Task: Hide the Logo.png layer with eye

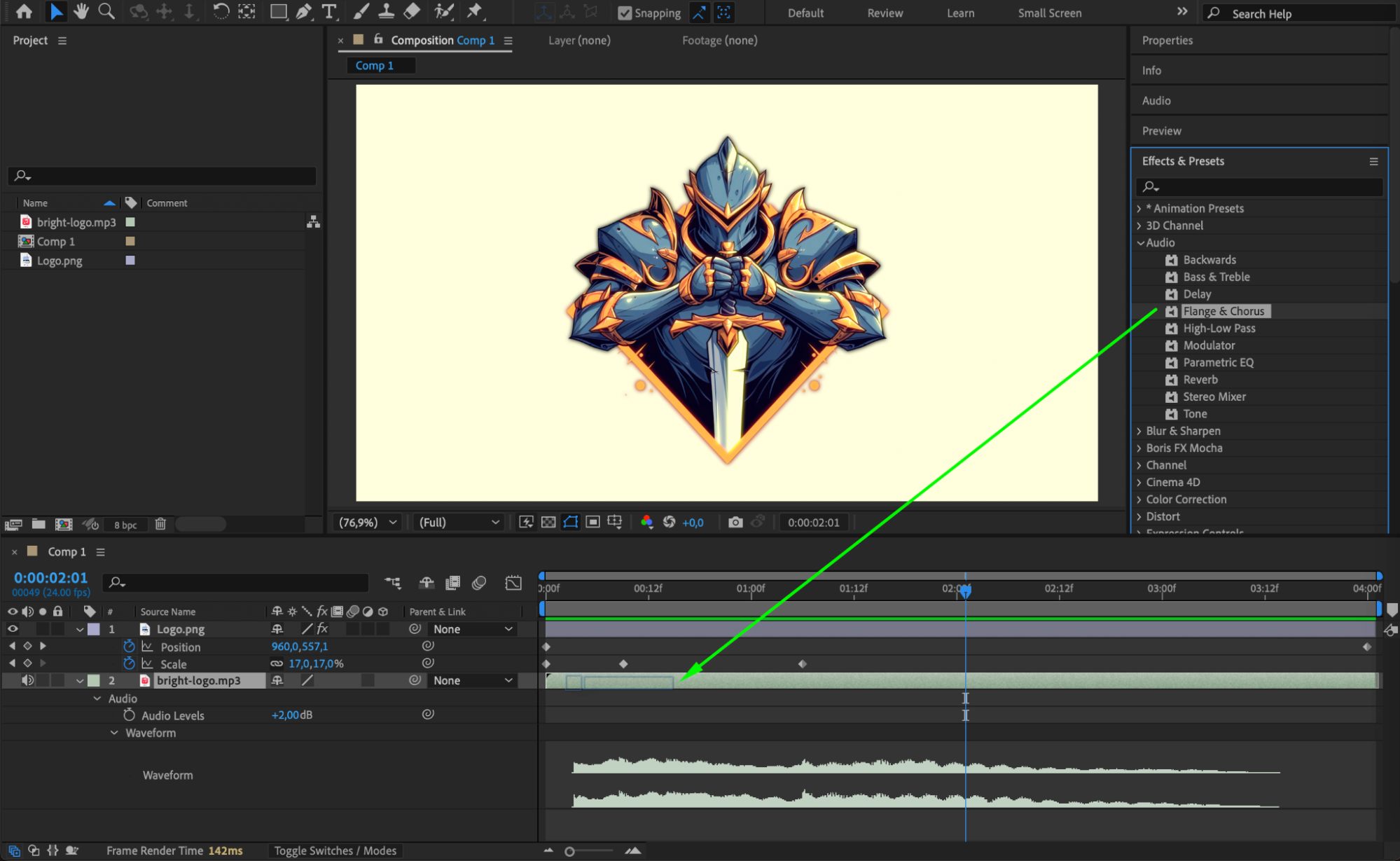Action: (x=13, y=629)
